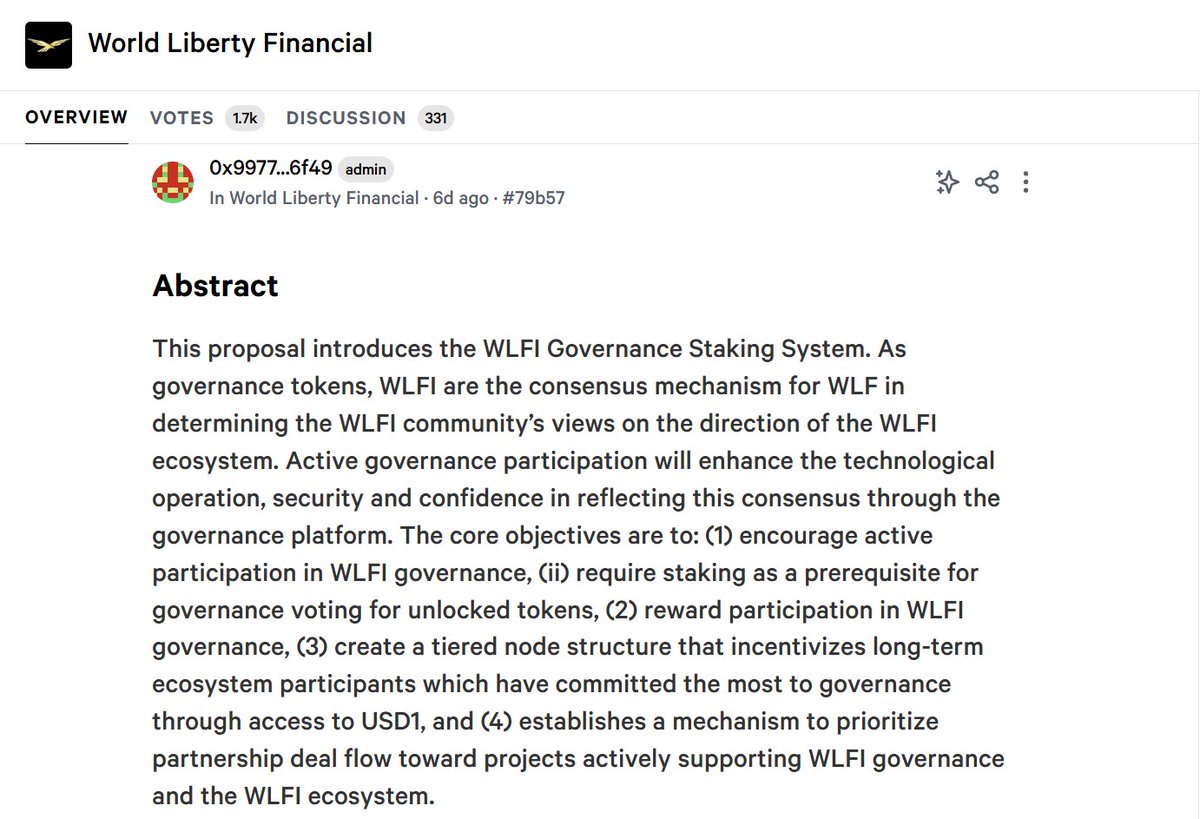Open the VOTES tab
Screen dimensions: 1200x819
click(x=182, y=118)
